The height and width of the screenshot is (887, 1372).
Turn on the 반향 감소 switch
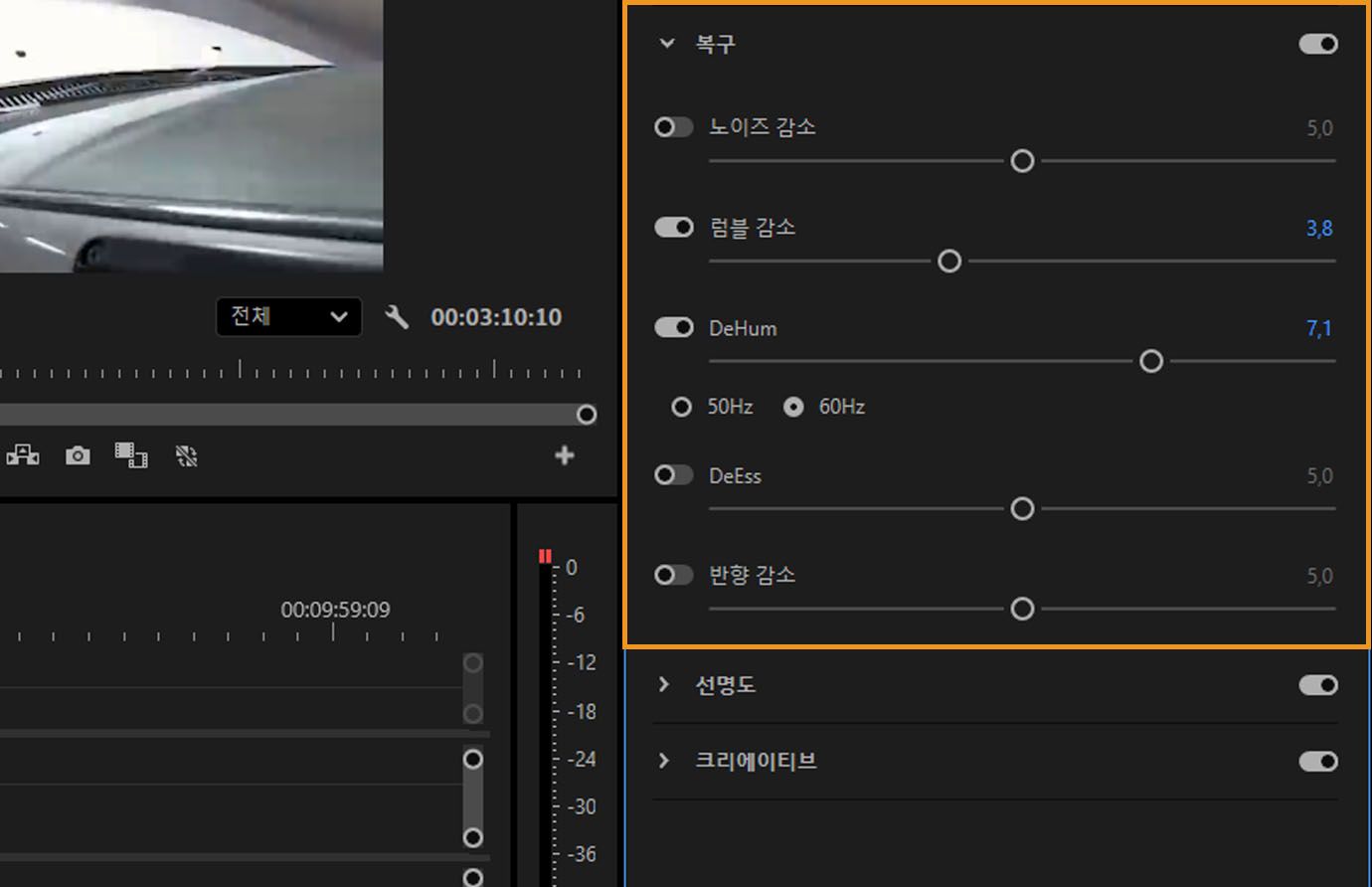click(673, 575)
